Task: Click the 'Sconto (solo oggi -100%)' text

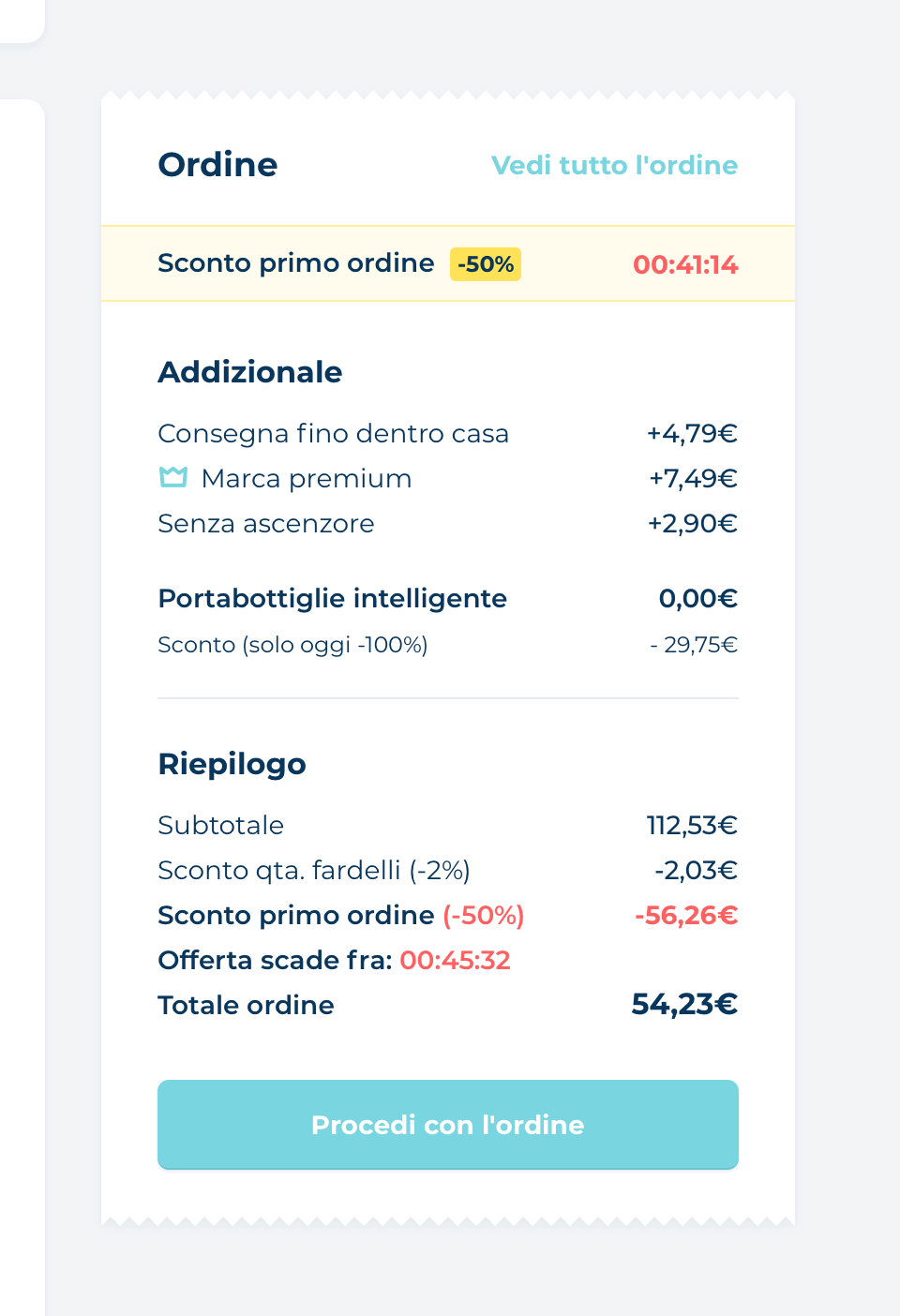Action: tap(292, 645)
